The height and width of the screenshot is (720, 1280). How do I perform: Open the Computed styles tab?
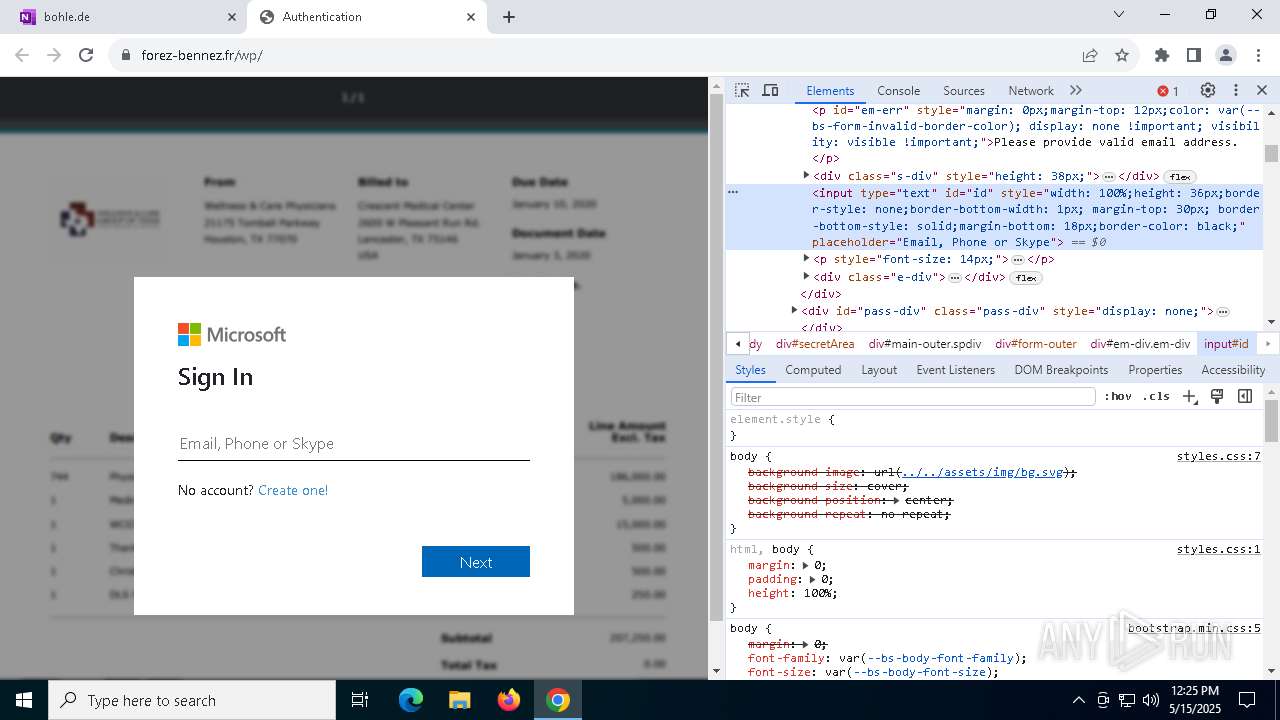[813, 370]
